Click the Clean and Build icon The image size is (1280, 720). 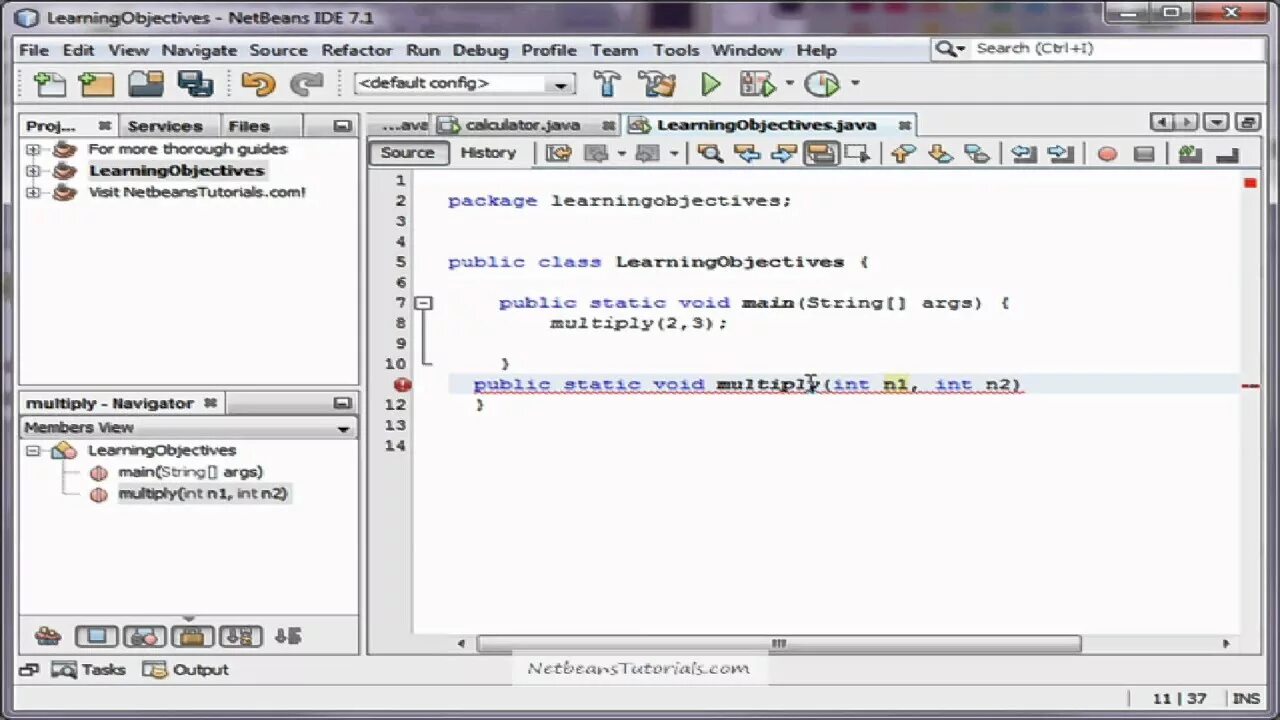tap(657, 84)
